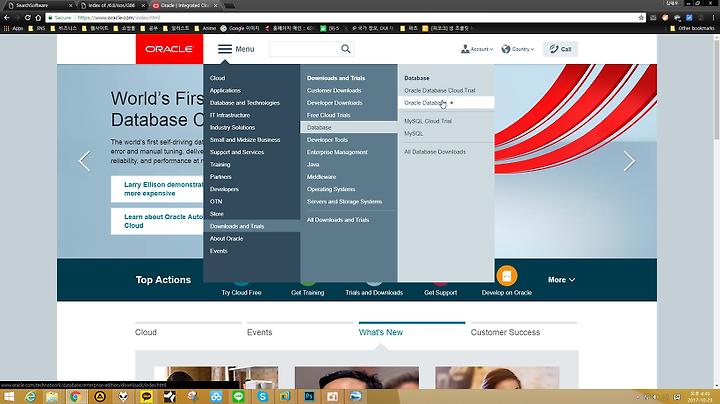
Task: Open Internet Explorer from taskbar
Action: [x=30, y=397]
